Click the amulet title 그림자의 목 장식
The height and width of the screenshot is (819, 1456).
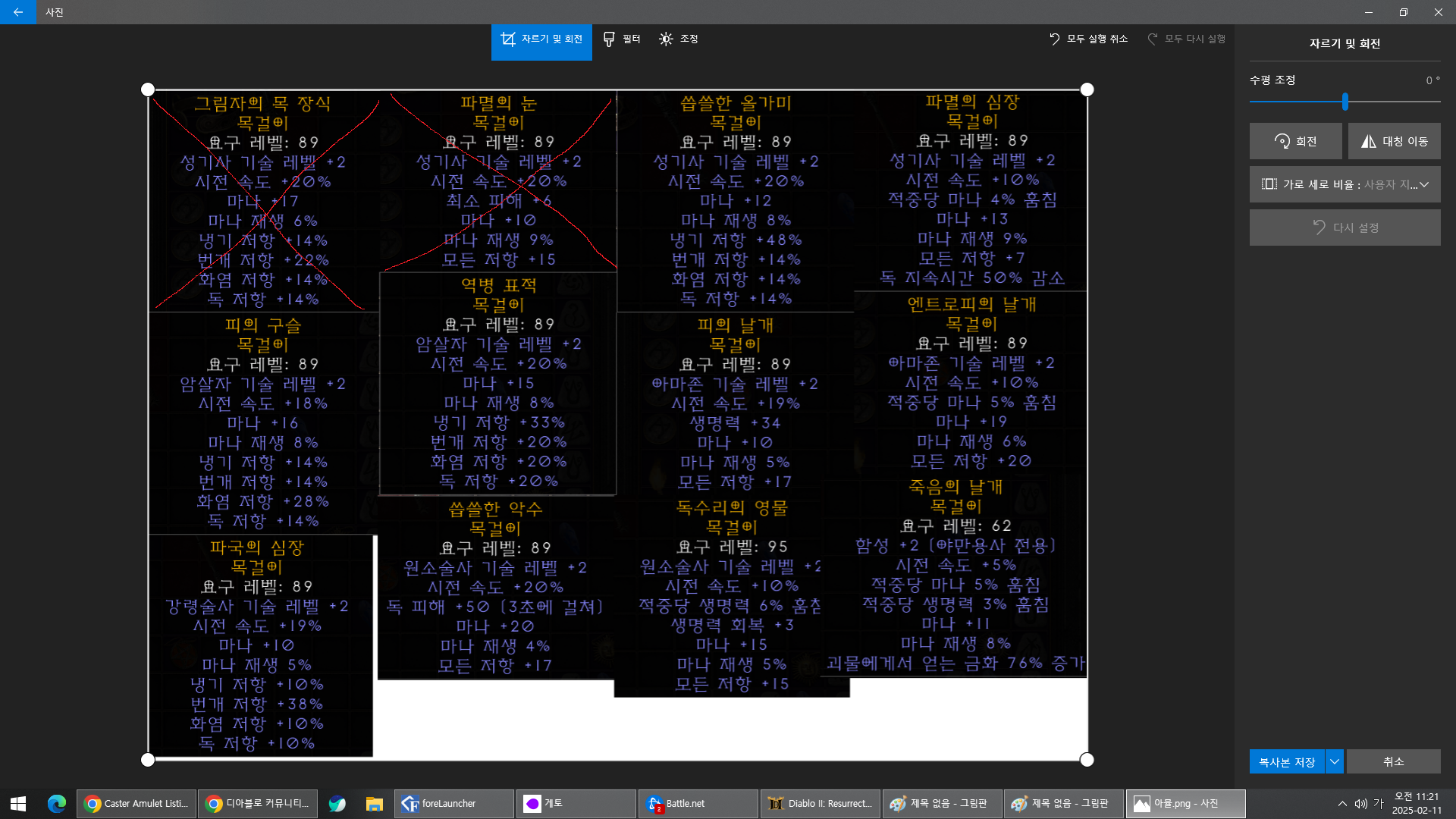coord(262,103)
